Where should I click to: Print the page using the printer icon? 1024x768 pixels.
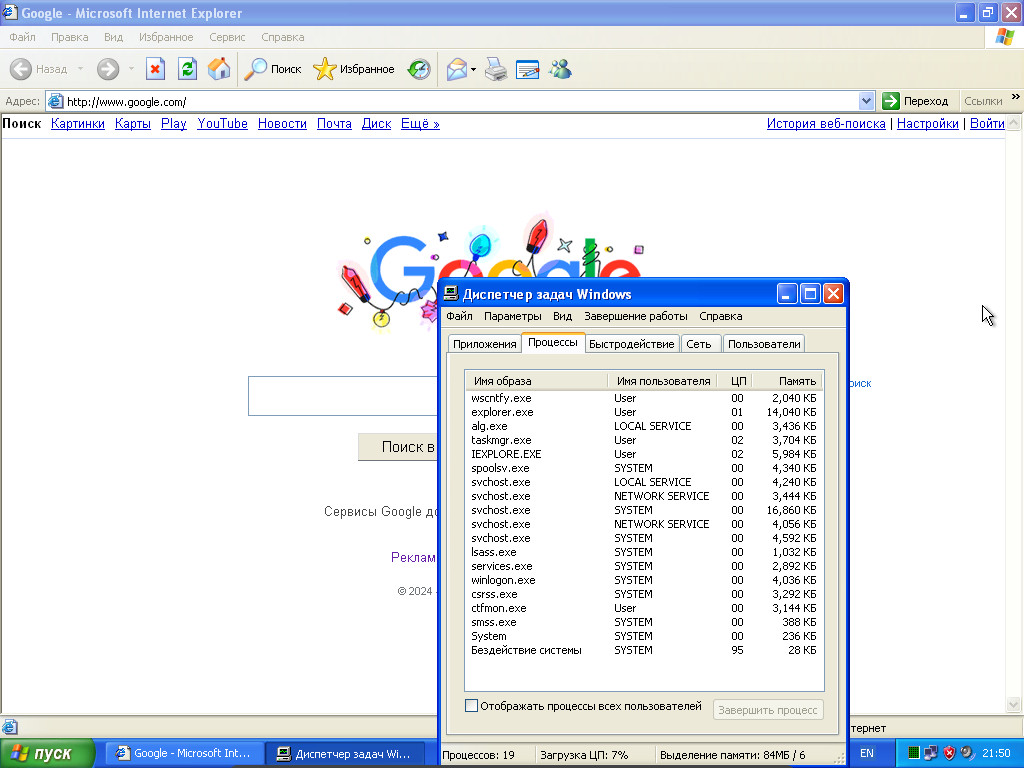496,69
